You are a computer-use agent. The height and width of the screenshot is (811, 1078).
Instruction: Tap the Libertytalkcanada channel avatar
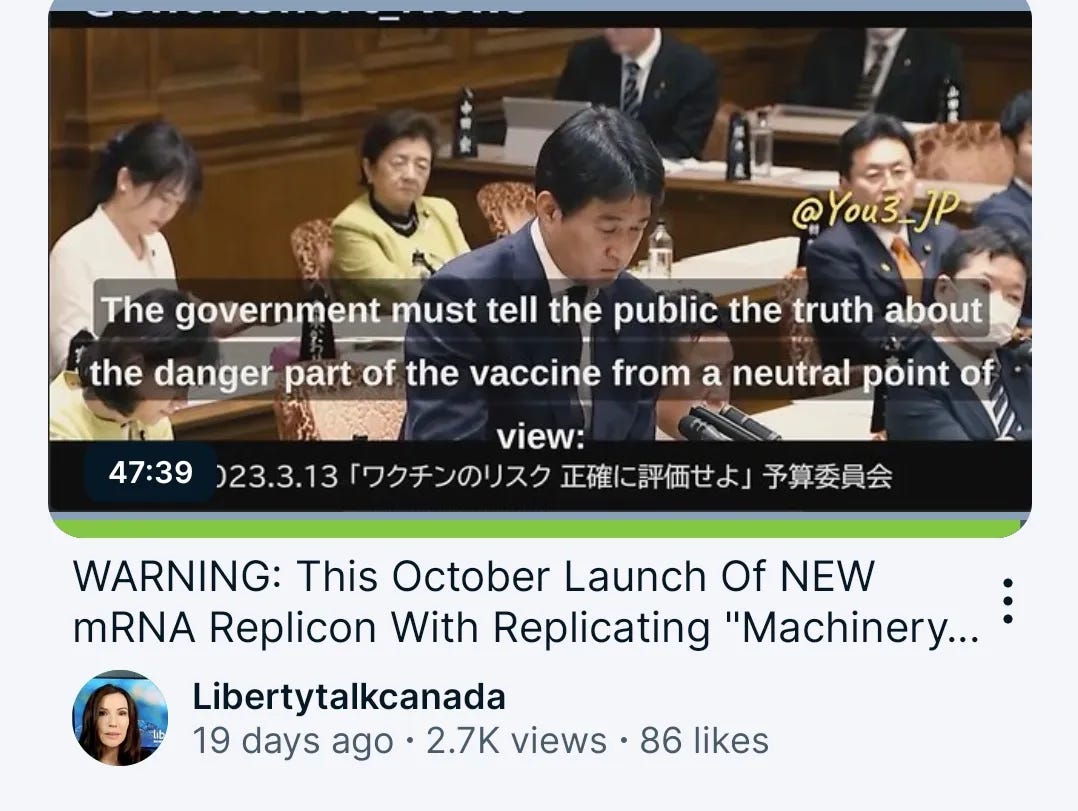[120, 718]
